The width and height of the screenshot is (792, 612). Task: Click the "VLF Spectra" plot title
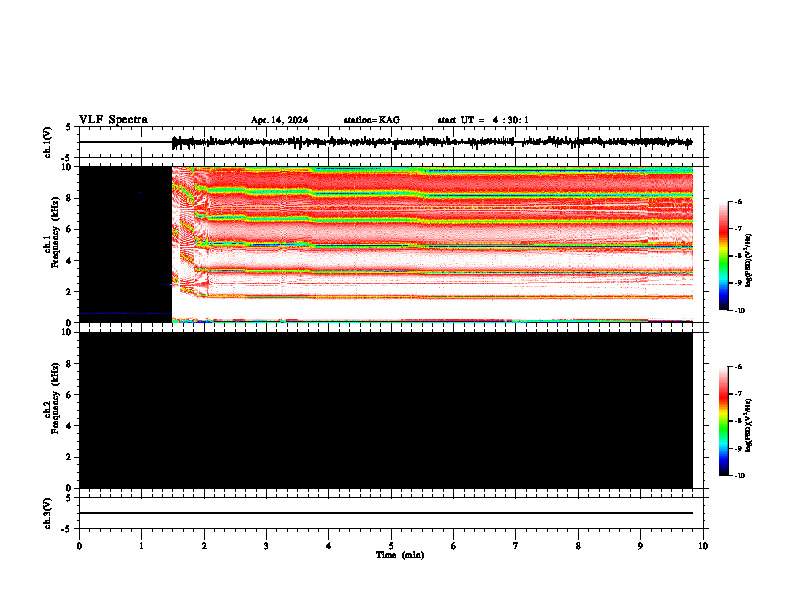click(113, 120)
